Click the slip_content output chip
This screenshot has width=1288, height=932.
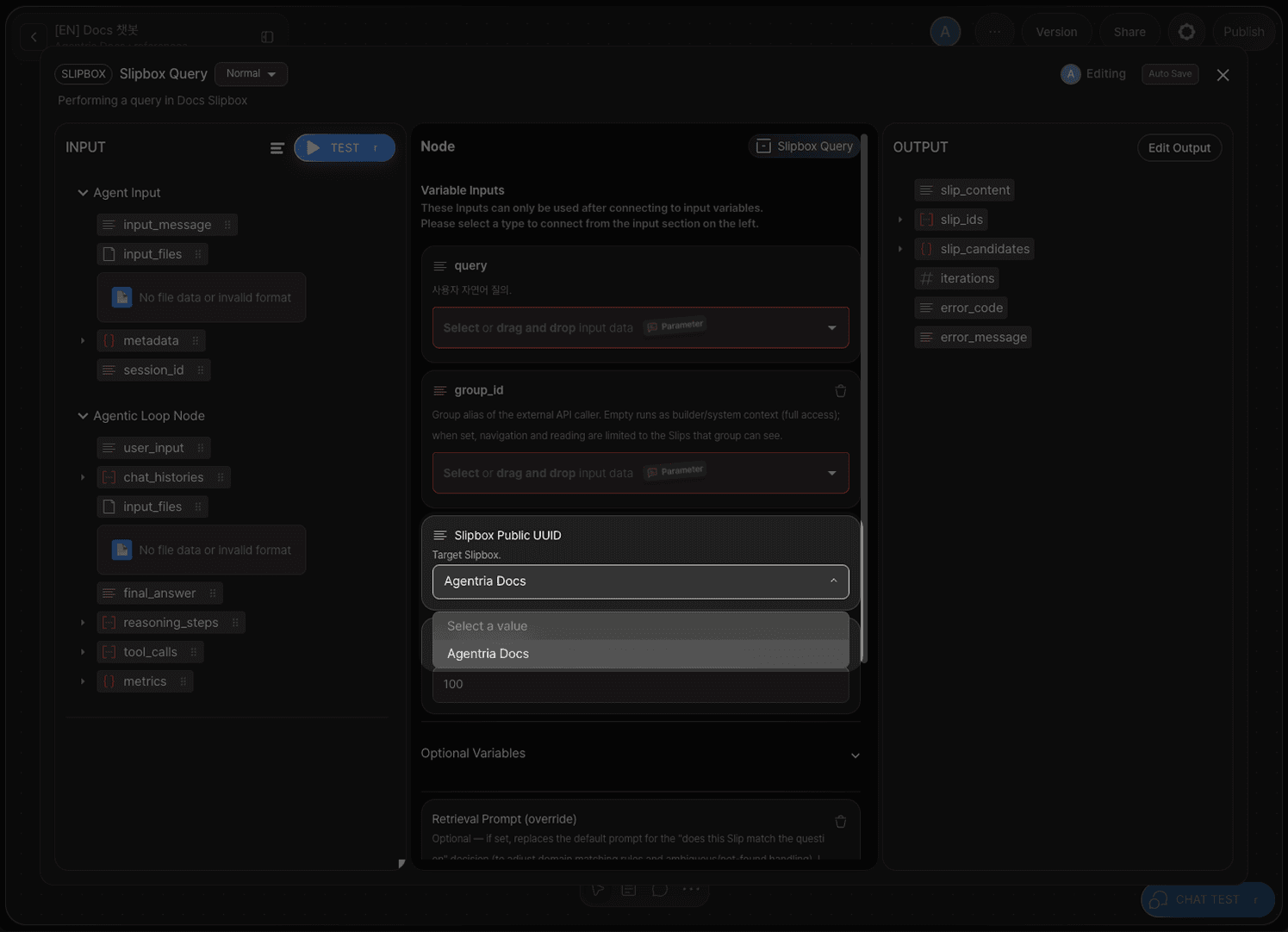point(964,190)
